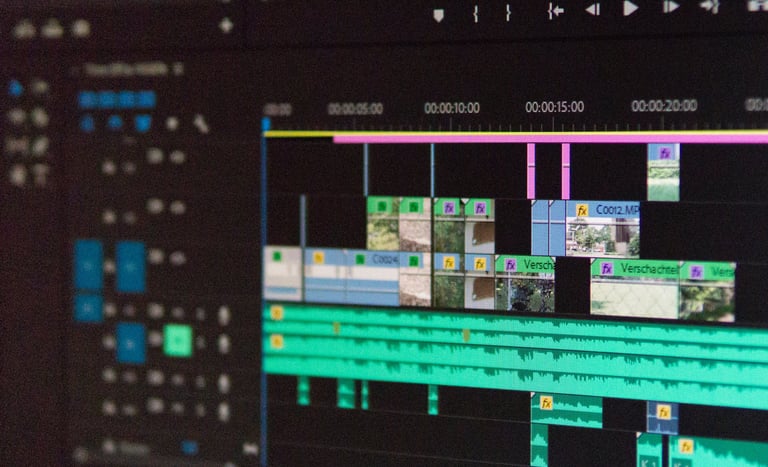This screenshot has width=768, height=467.
Task: Click second yellow marker on audio waveform
Action: [x=466, y=335]
